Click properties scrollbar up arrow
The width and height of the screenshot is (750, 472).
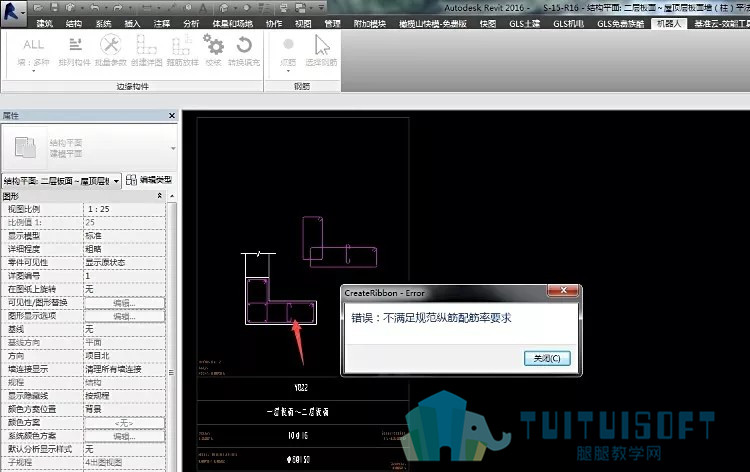click(172, 196)
